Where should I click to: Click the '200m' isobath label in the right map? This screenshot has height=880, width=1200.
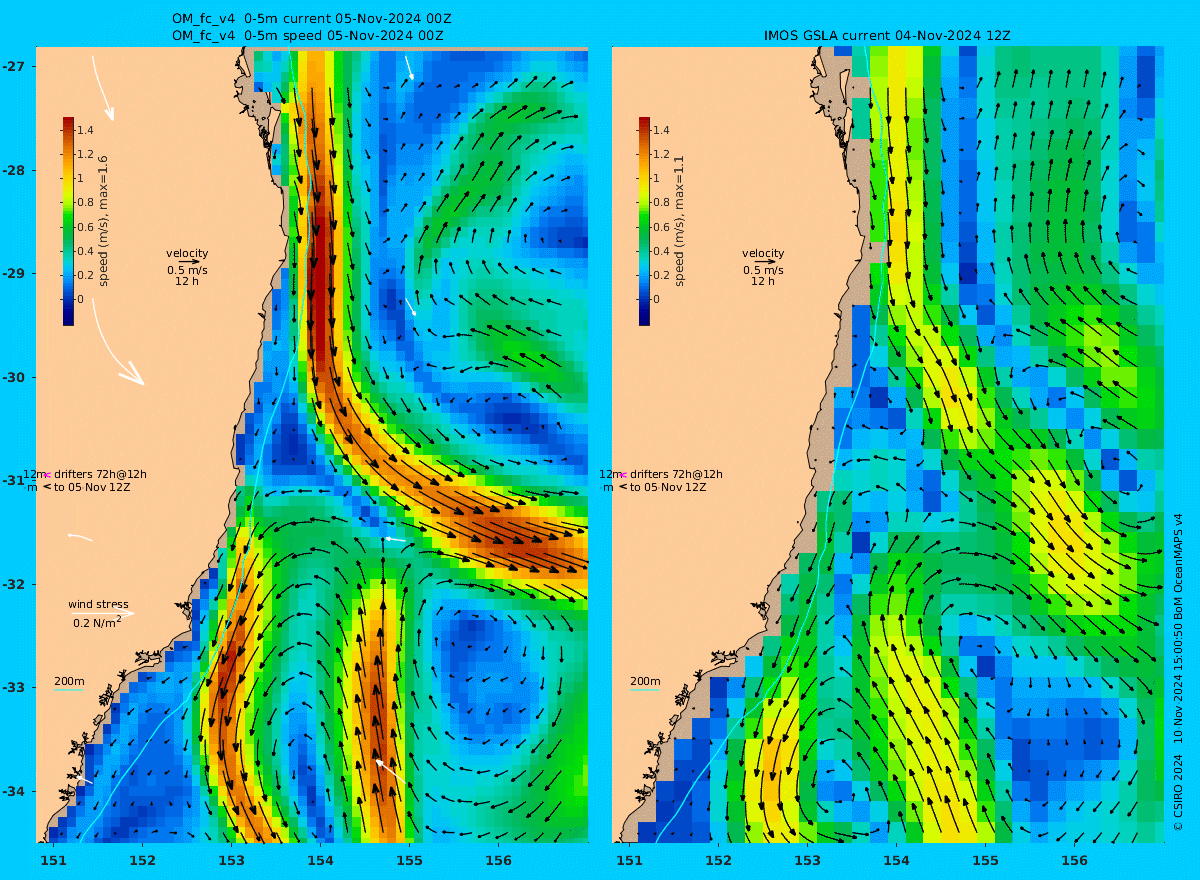coord(645,682)
